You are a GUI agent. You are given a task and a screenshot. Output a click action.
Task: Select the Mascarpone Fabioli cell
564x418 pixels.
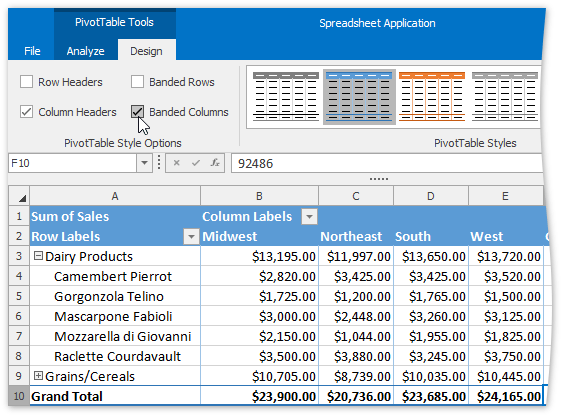[115, 316]
